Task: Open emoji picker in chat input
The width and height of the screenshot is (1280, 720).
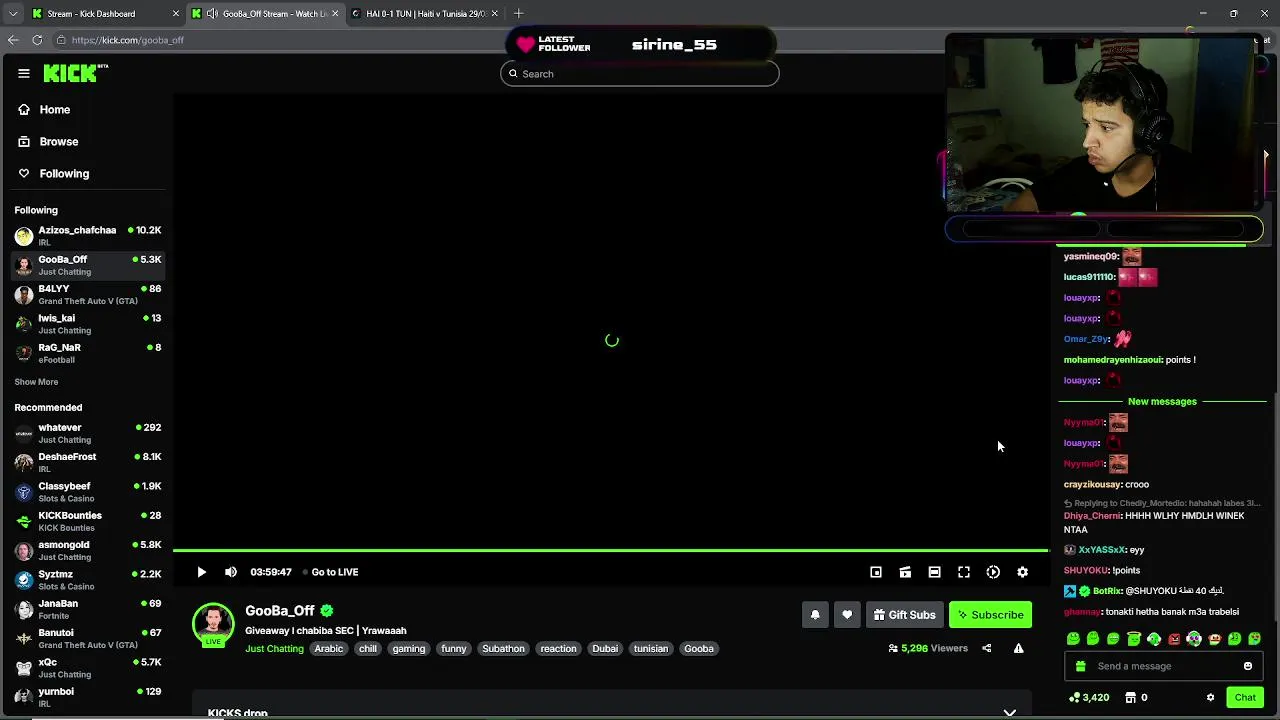Action: tap(1248, 666)
